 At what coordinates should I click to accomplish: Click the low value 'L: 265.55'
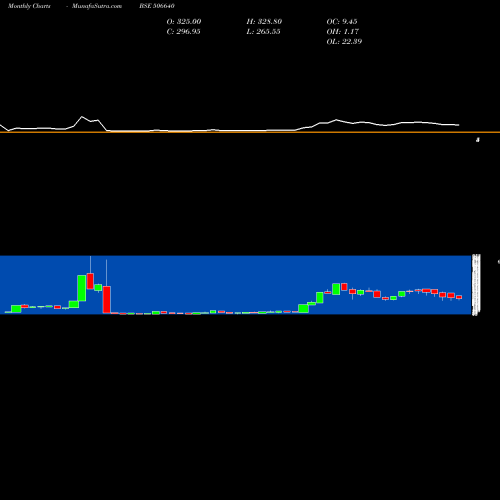pos(264,32)
